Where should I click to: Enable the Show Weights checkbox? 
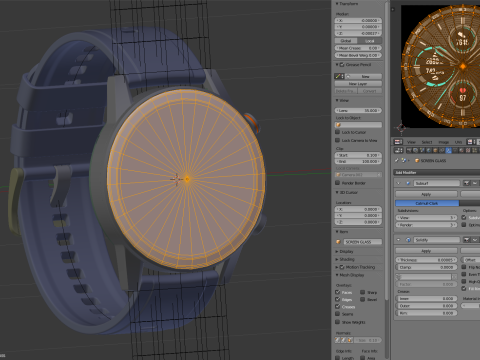(x=338, y=322)
